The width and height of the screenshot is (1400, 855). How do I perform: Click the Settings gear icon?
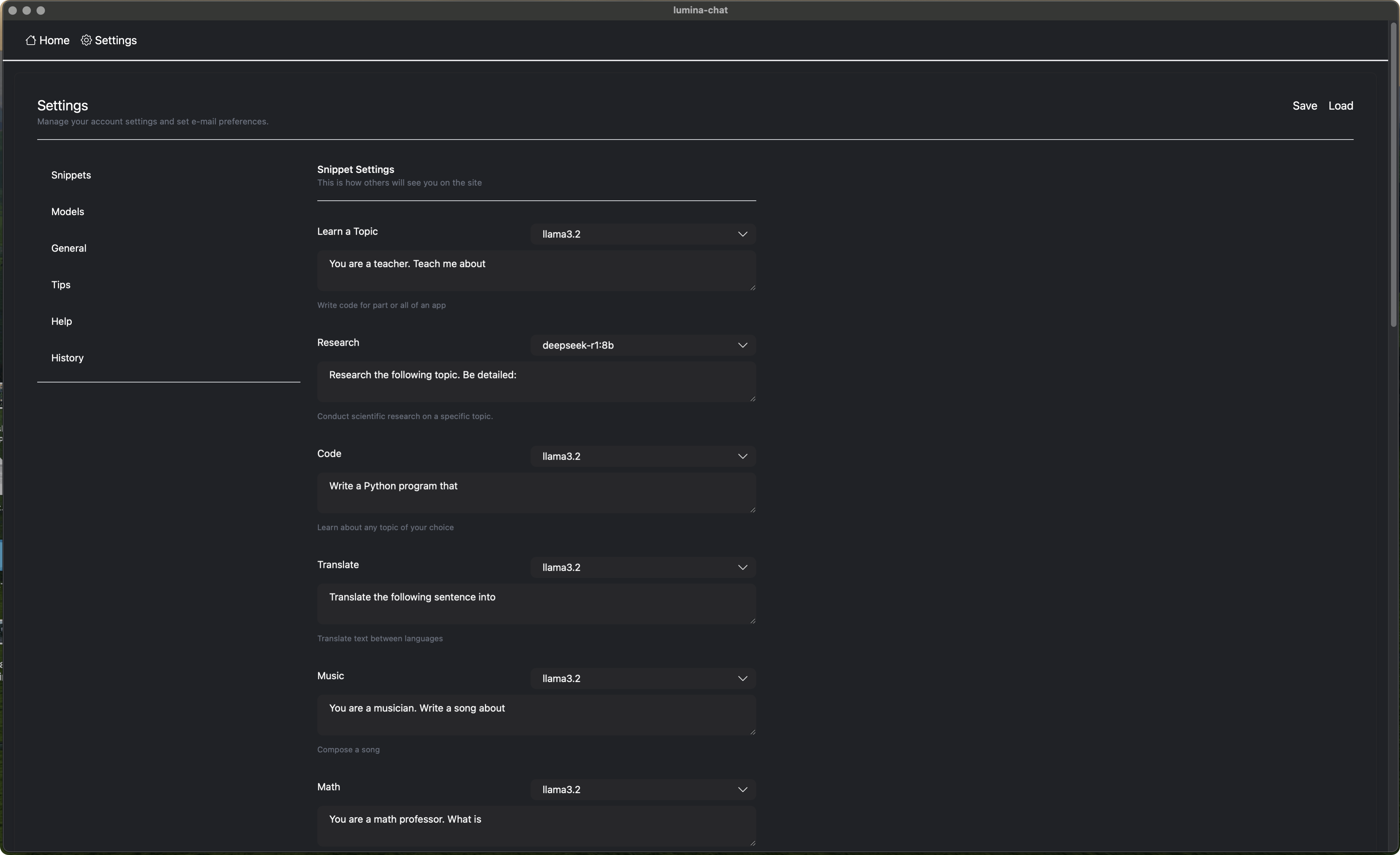coord(86,40)
